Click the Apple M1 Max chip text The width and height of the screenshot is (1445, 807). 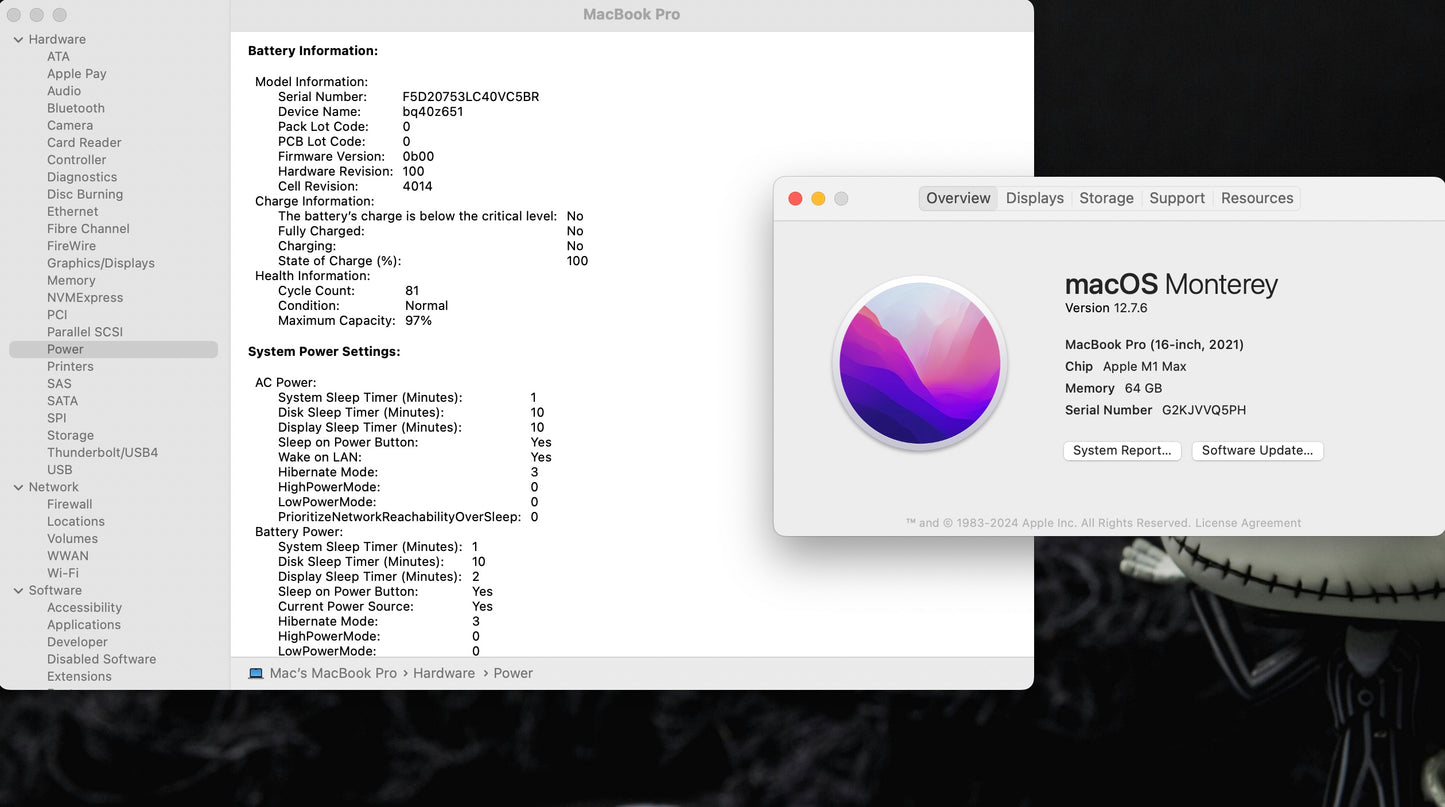1145,367
